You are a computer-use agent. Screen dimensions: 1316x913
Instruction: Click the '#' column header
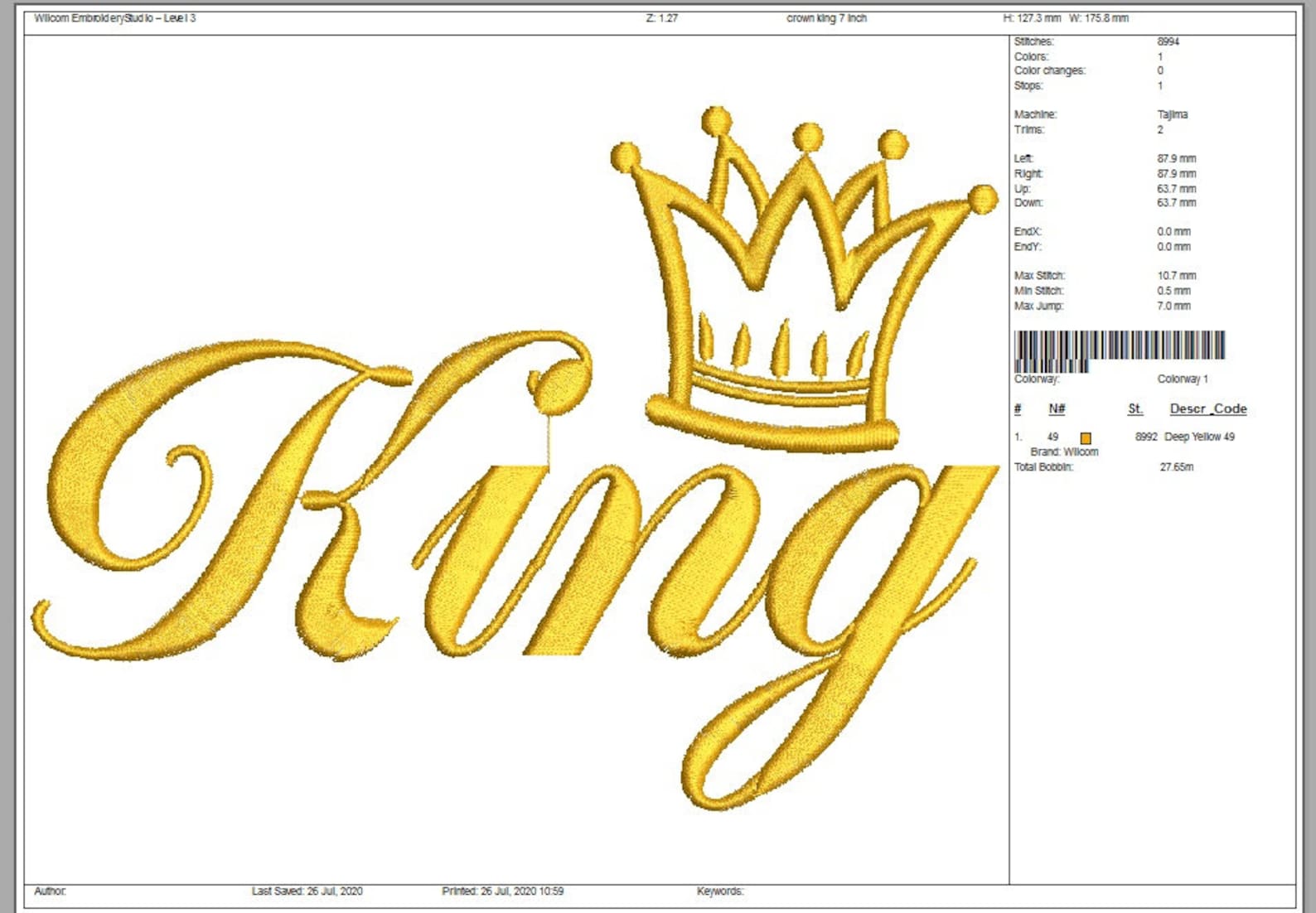click(1018, 408)
